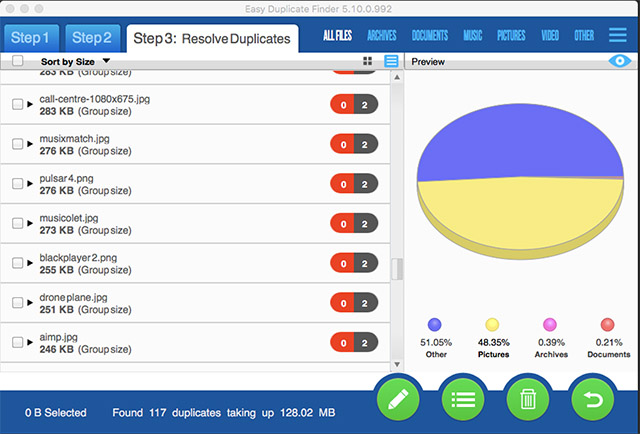Image resolution: width=640 pixels, height=434 pixels.
Task: Go to Step 2 tab
Action: [x=93, y=39]
